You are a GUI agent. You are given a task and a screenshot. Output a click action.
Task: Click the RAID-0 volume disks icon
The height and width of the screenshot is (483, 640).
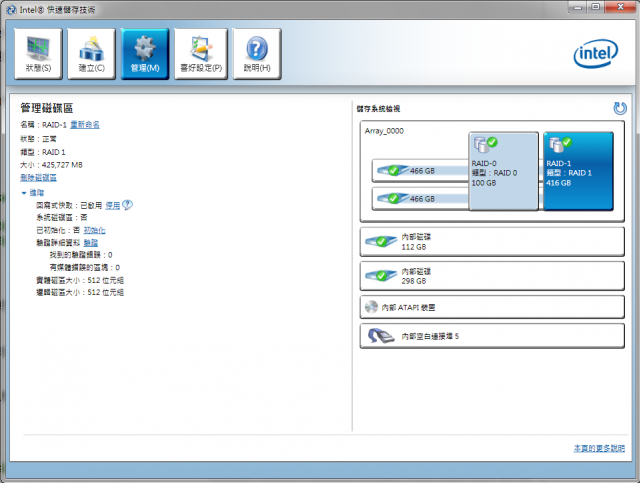point(485,143)
